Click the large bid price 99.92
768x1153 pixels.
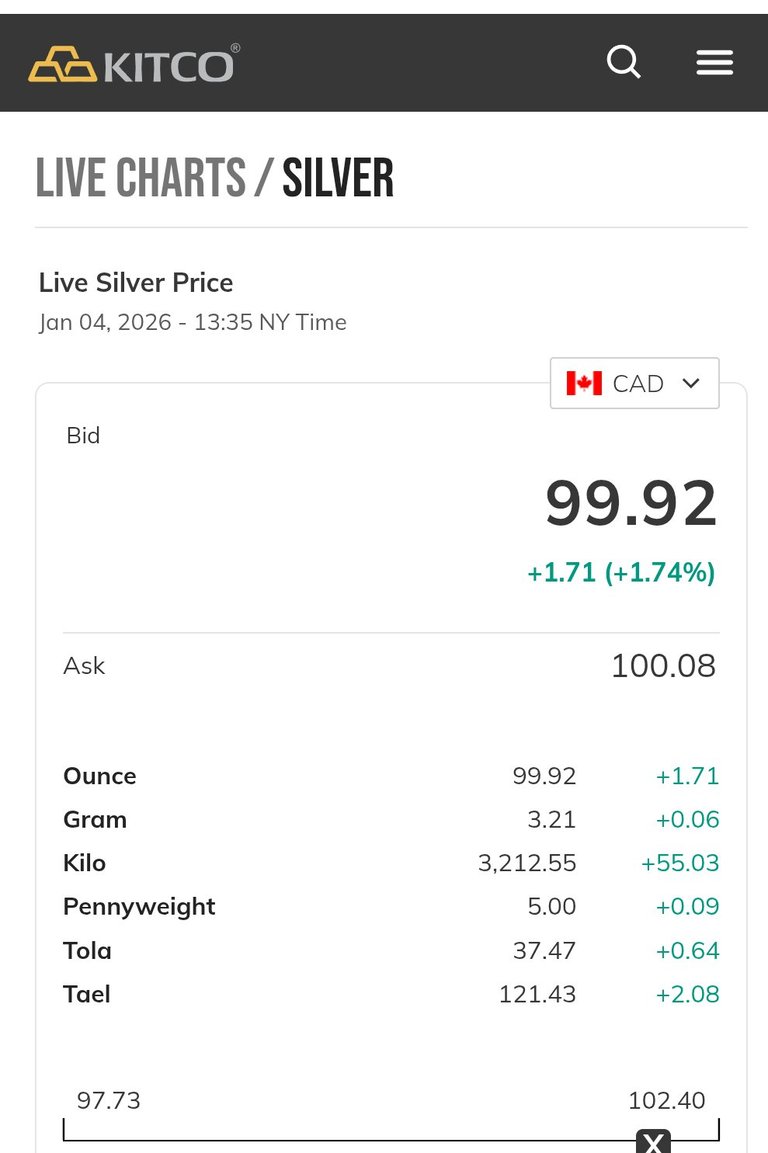click(631, 503)
